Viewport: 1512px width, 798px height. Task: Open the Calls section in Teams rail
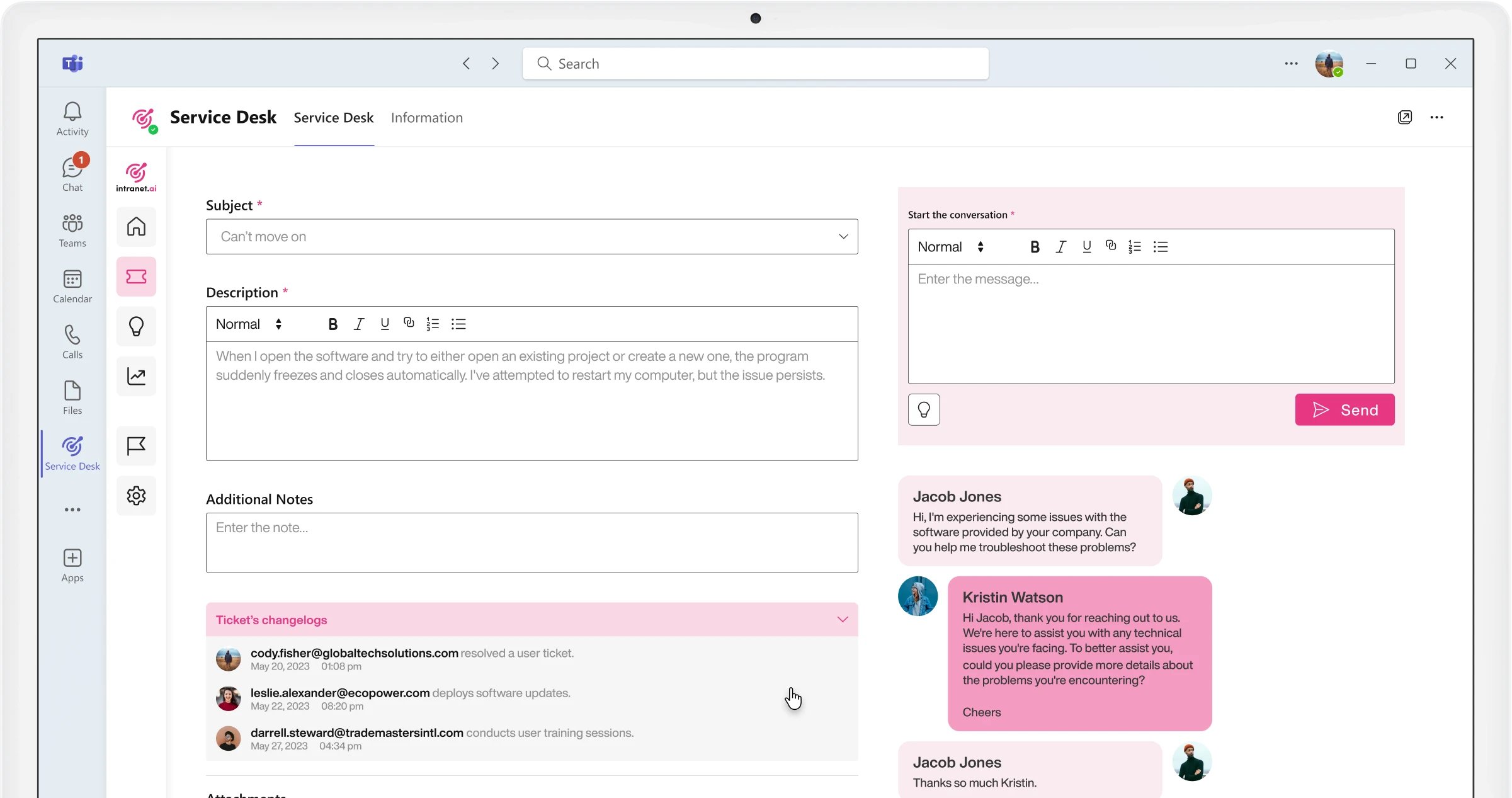click(x=72, y=342)
